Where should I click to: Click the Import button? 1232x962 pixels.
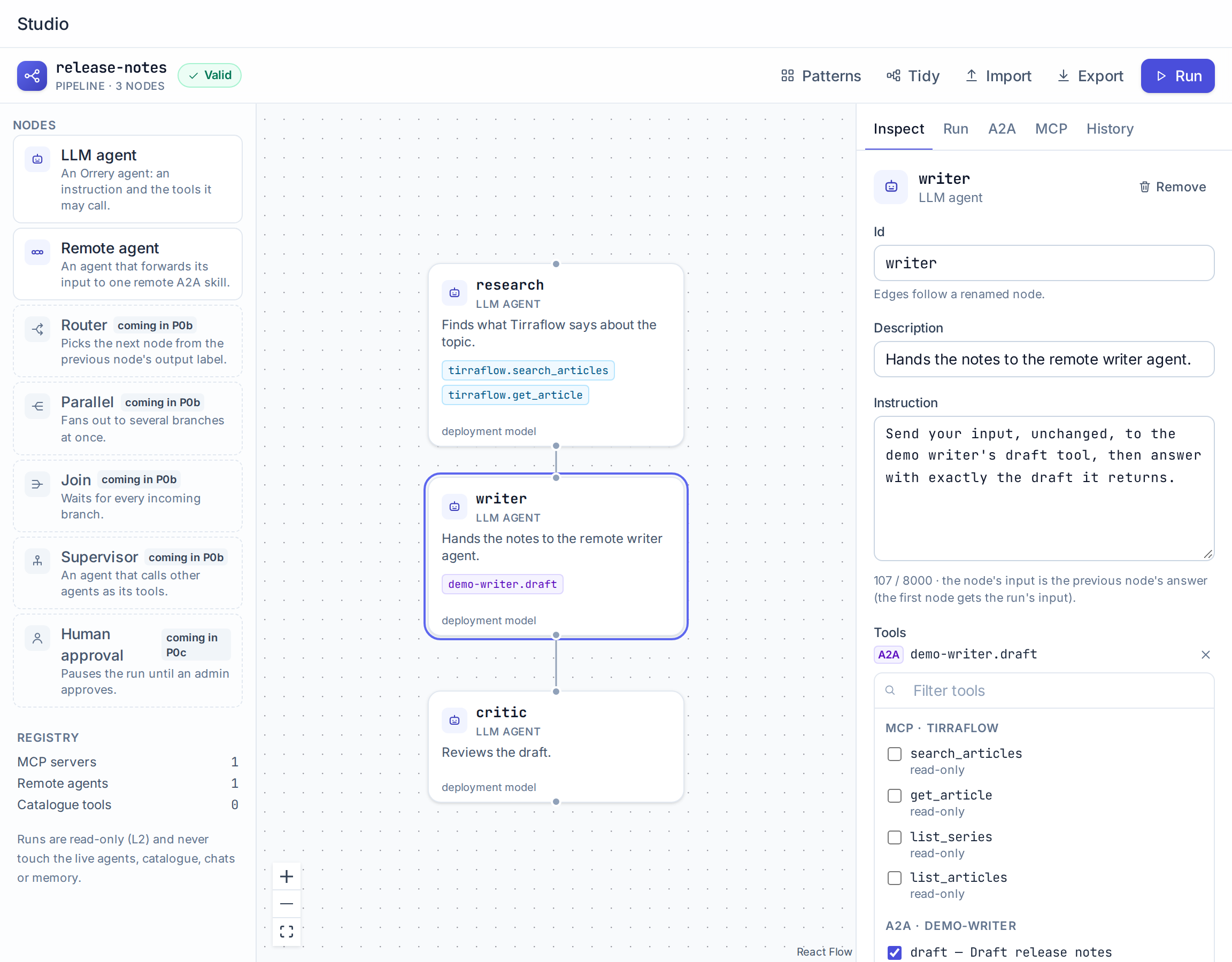pyautogui.click(x=998, y=76)
